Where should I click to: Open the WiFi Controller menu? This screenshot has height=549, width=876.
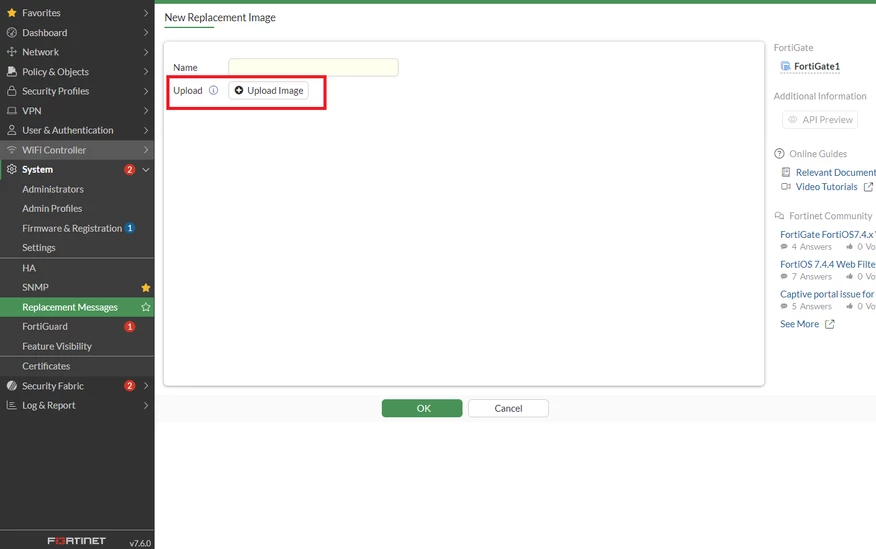(x=77, y=150)
